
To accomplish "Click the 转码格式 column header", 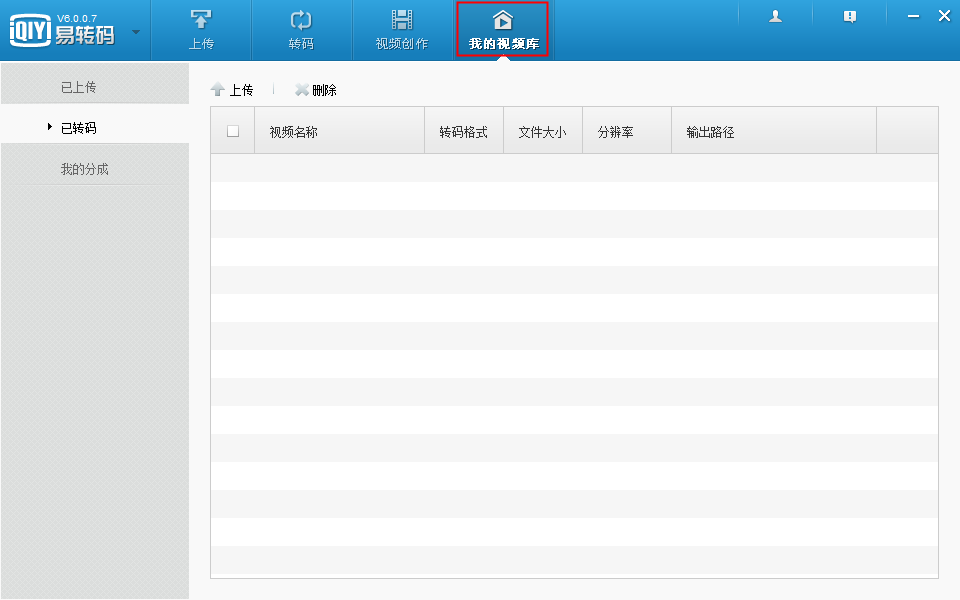I will tap(463, 132).
